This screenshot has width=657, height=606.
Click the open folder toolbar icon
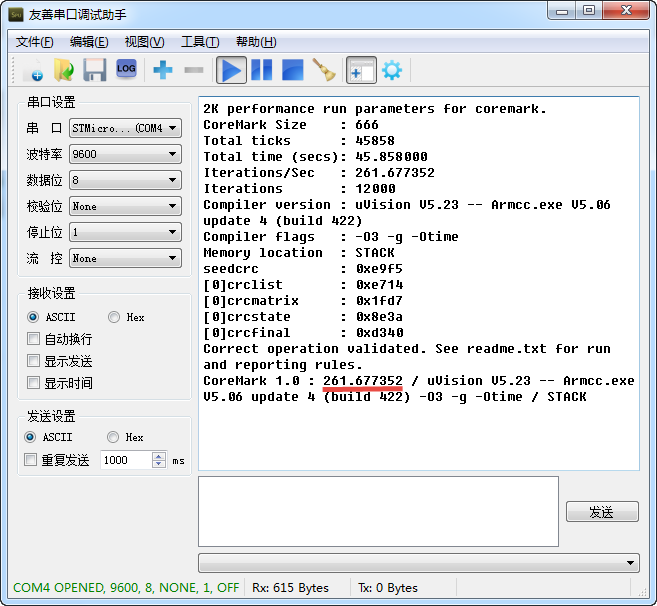tap(63, 70)
